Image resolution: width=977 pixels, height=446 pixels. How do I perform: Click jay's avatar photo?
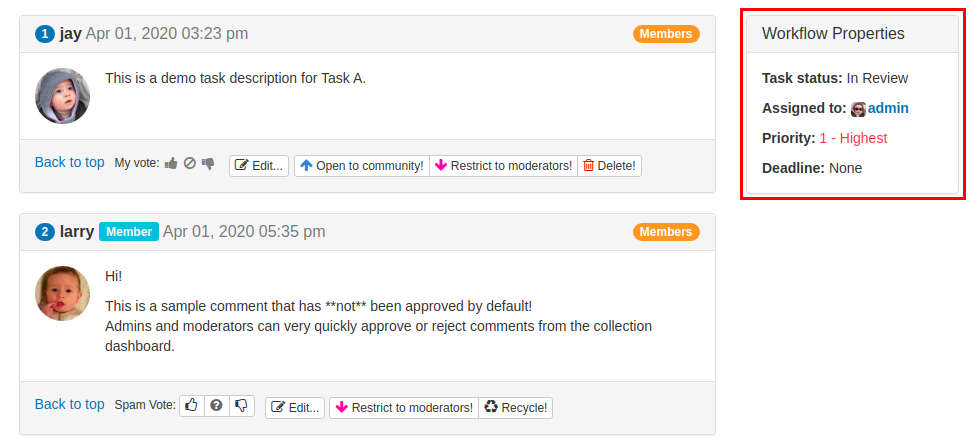pyautogui.click(x=62, y=96)
